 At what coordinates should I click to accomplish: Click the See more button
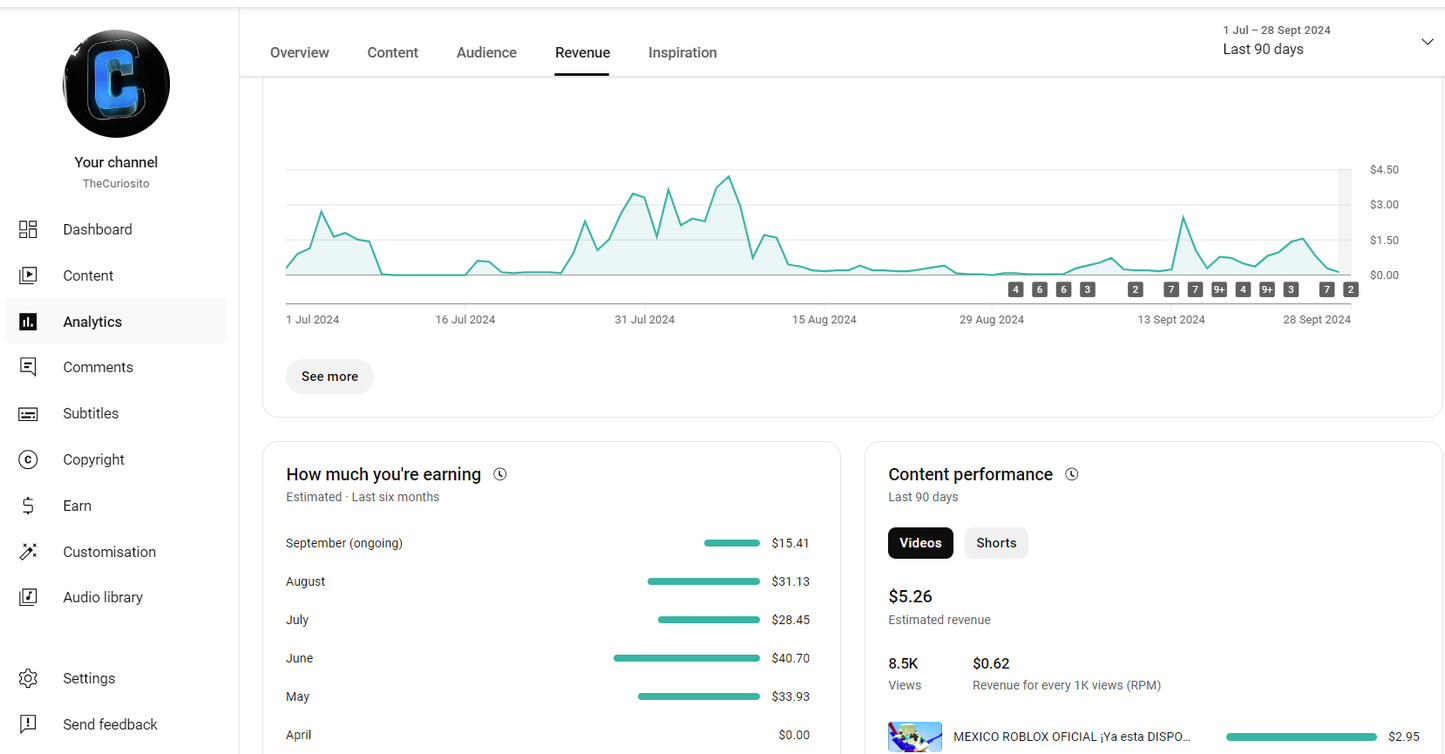tap(329, 377)
